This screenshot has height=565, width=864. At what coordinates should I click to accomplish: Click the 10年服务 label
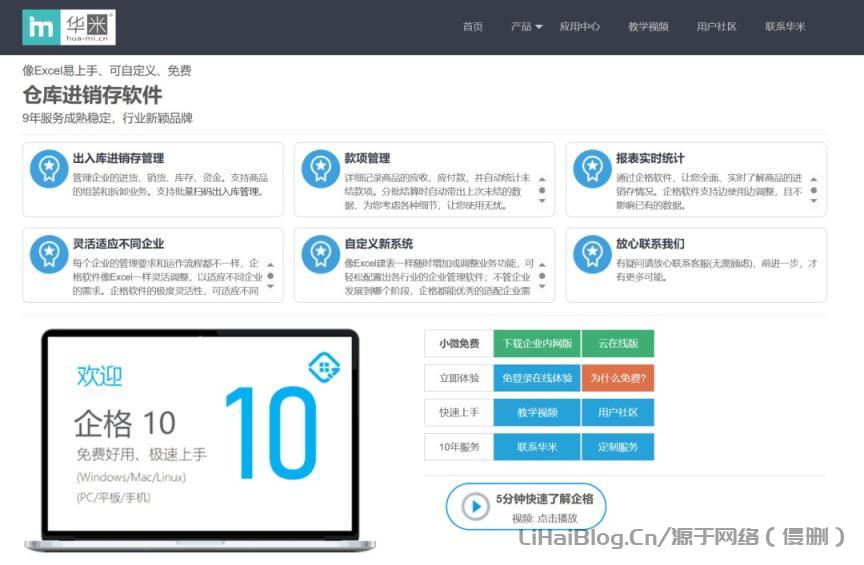click(x=459, y=446)
